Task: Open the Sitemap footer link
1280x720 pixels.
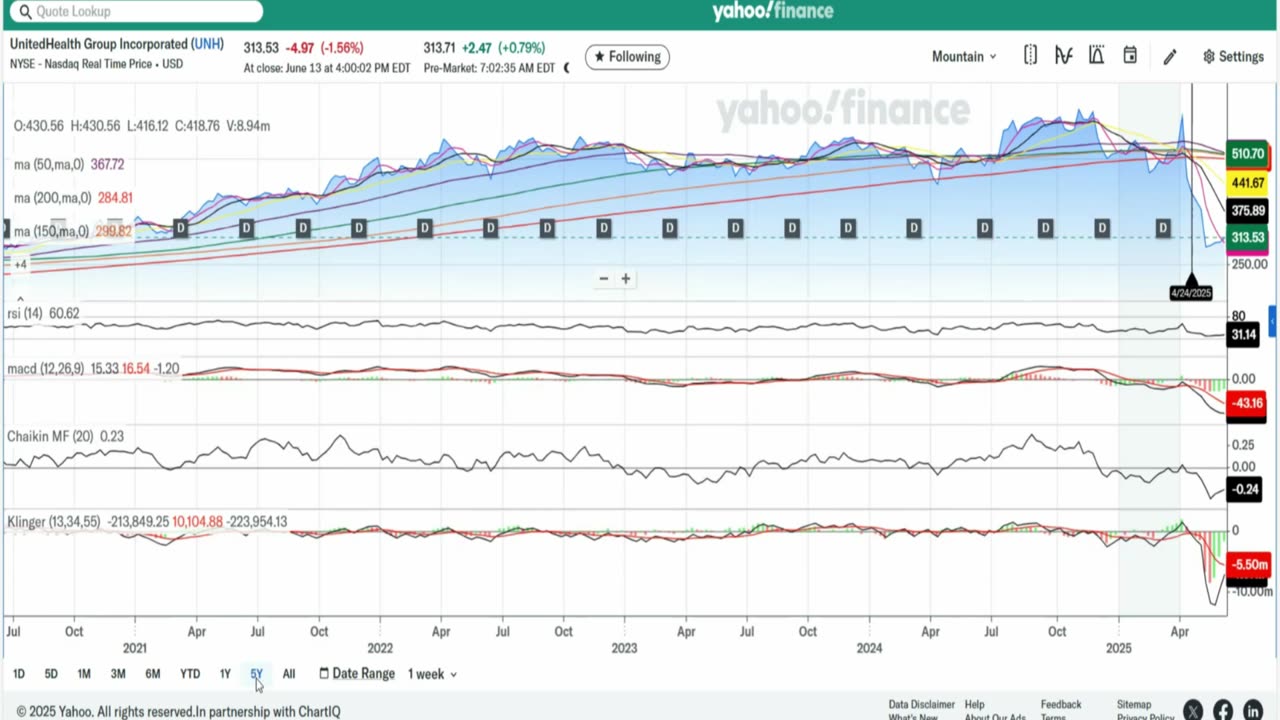Action: coord(1135,705)
